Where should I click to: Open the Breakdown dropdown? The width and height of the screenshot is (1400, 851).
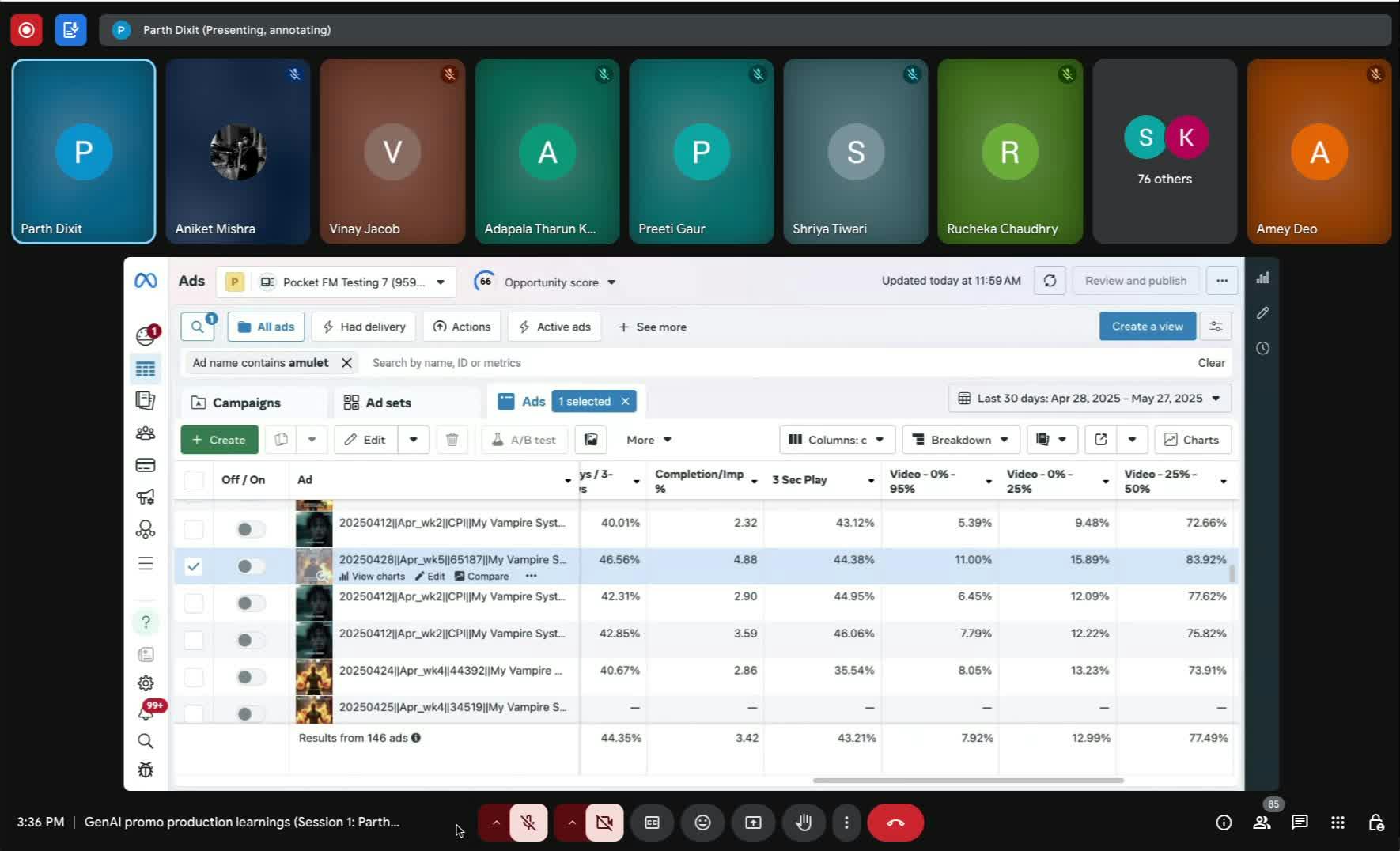(960, 440)
